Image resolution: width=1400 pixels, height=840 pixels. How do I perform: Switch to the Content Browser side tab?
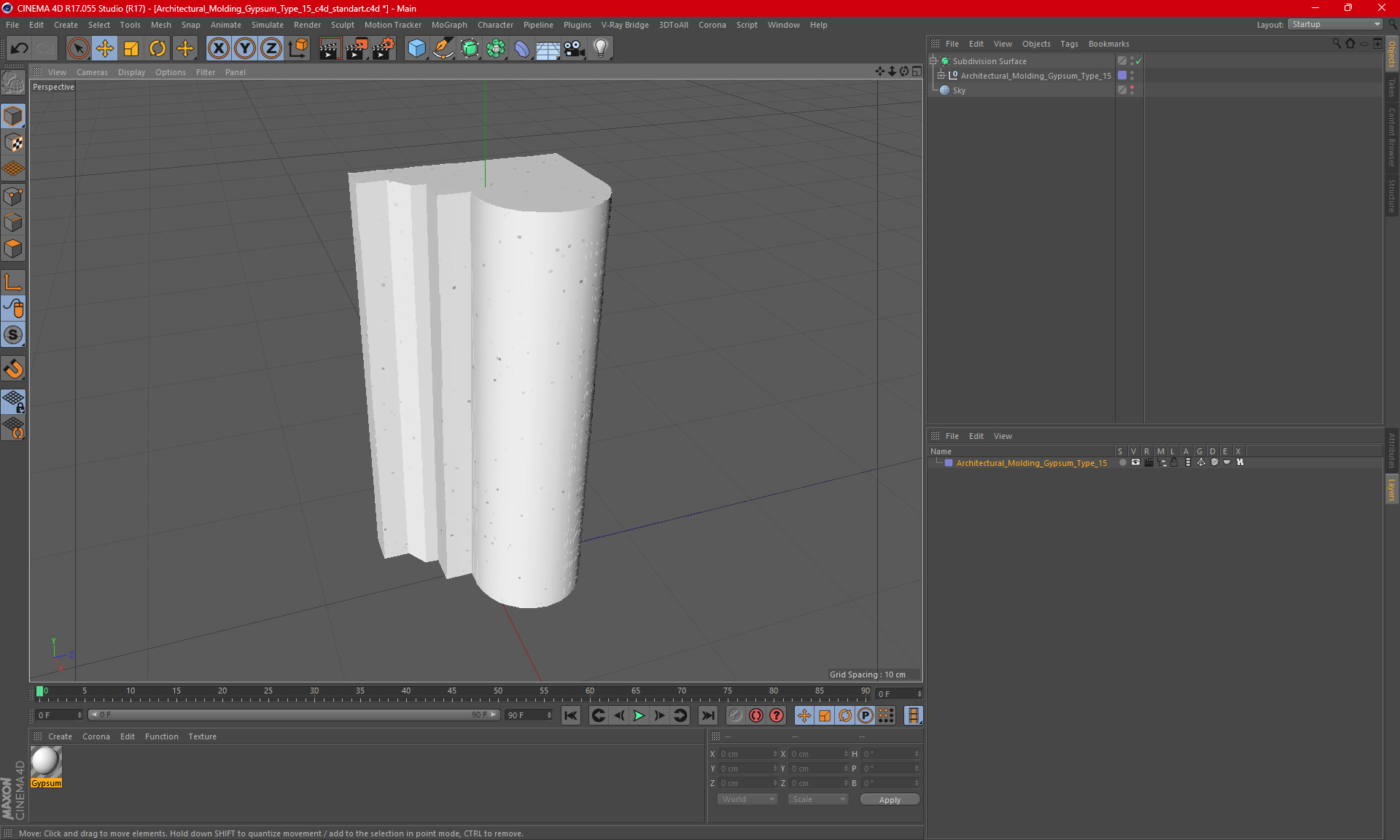1392,137
